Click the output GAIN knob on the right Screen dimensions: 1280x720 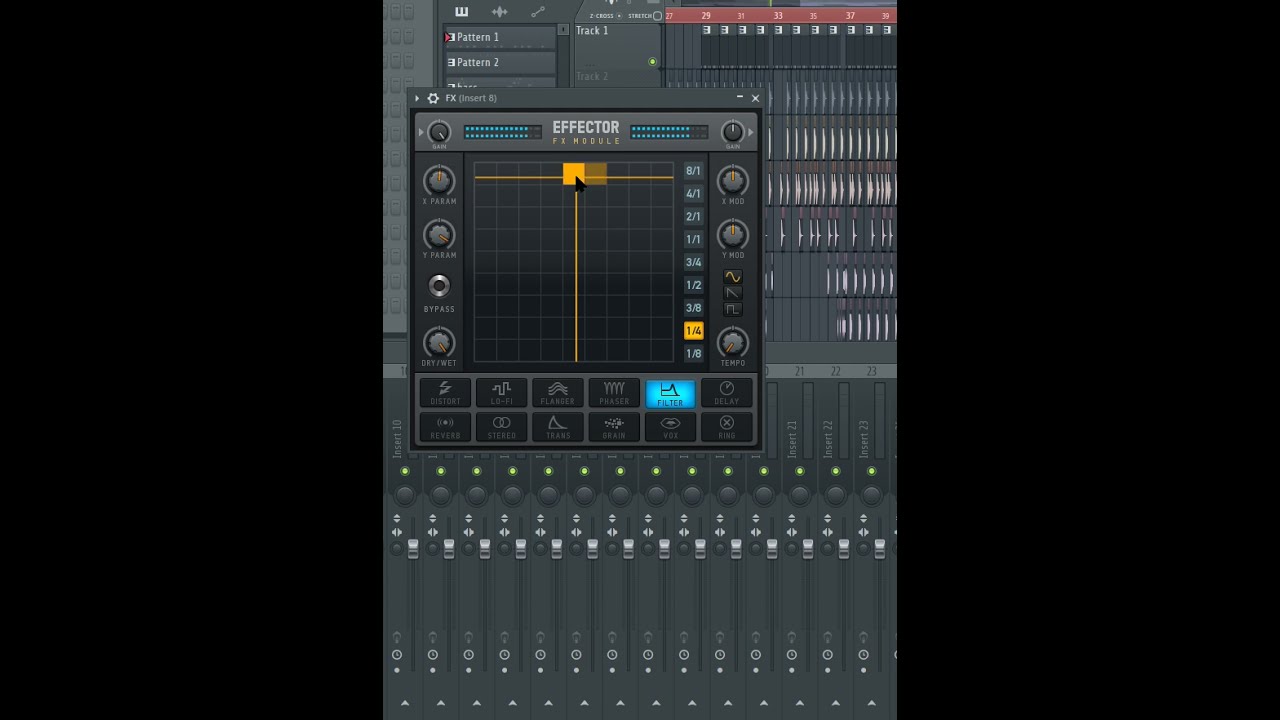[x=733, y=132]
